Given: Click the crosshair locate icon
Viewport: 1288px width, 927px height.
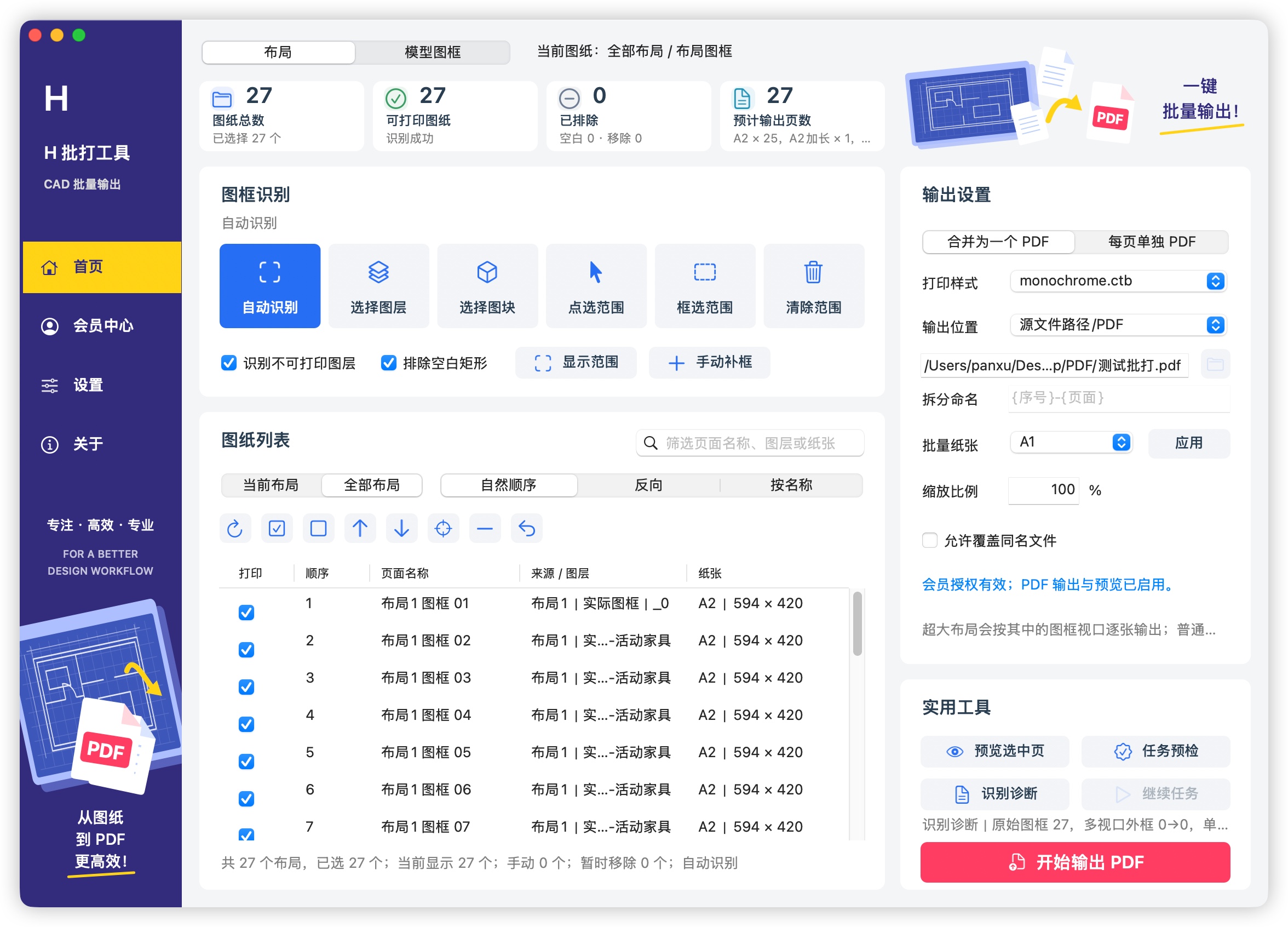Looking at the screenshot, I should [x=443, y=529].
